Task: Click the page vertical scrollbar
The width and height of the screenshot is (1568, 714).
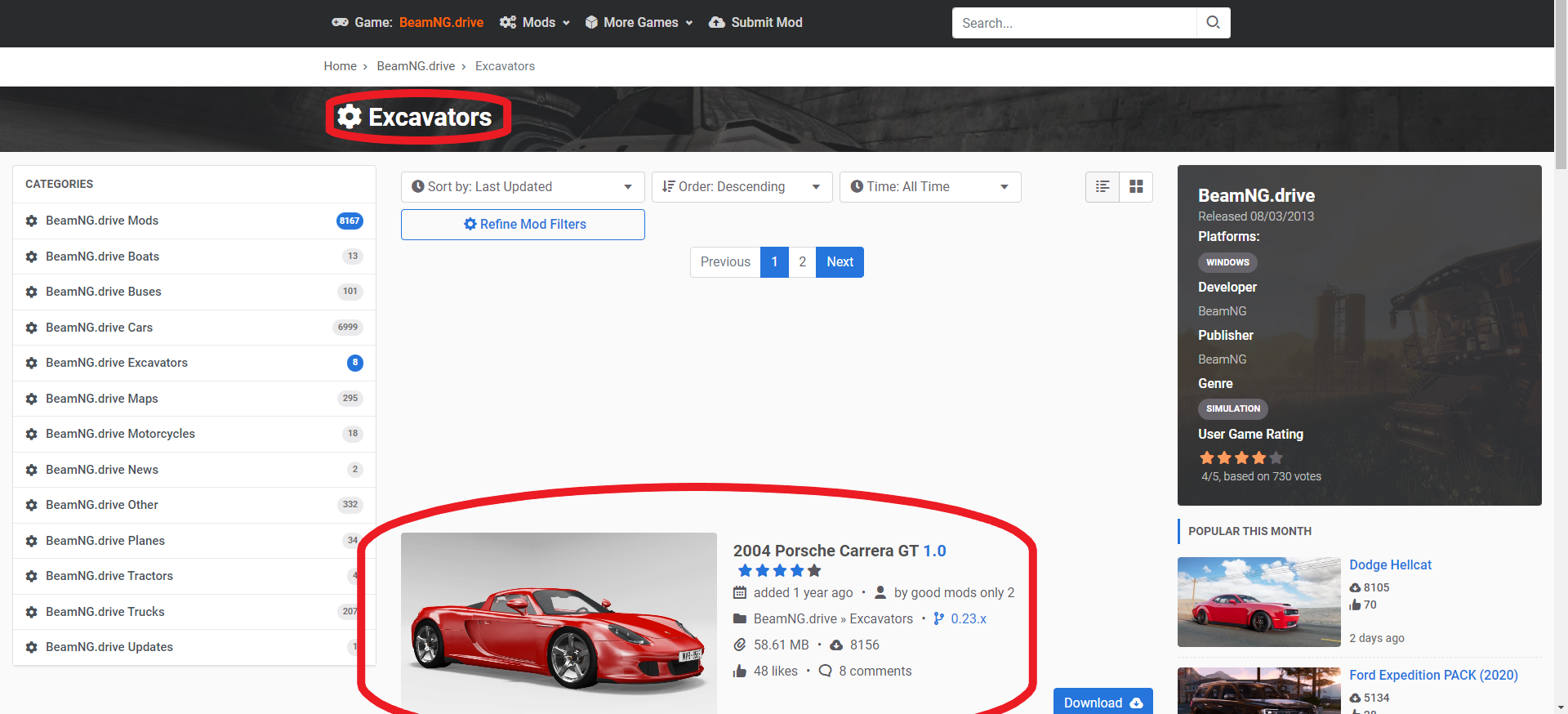Action: [x=1561, y=85]
